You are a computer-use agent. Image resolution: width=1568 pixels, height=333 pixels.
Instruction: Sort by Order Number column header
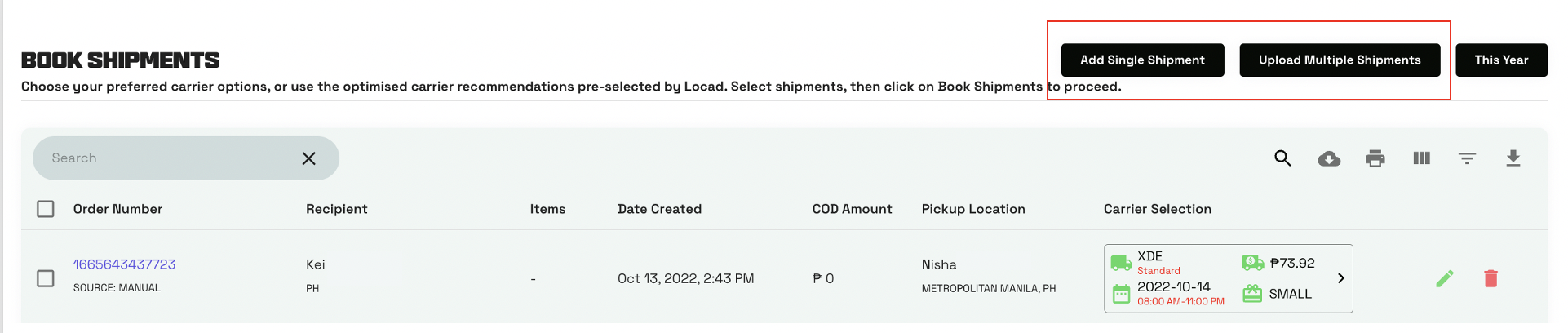tap(117, 209)
